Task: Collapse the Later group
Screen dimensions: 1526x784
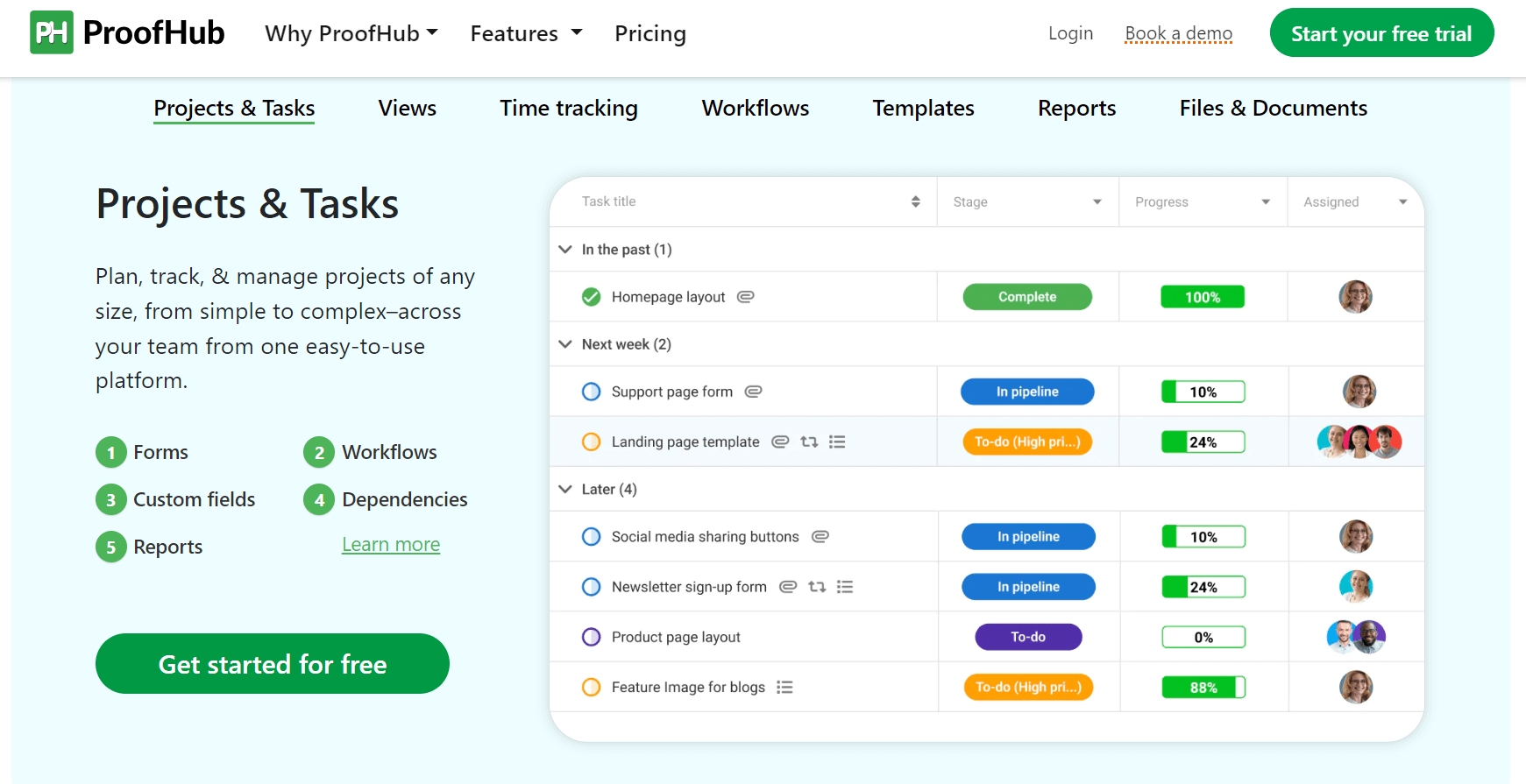Action: 565,489
